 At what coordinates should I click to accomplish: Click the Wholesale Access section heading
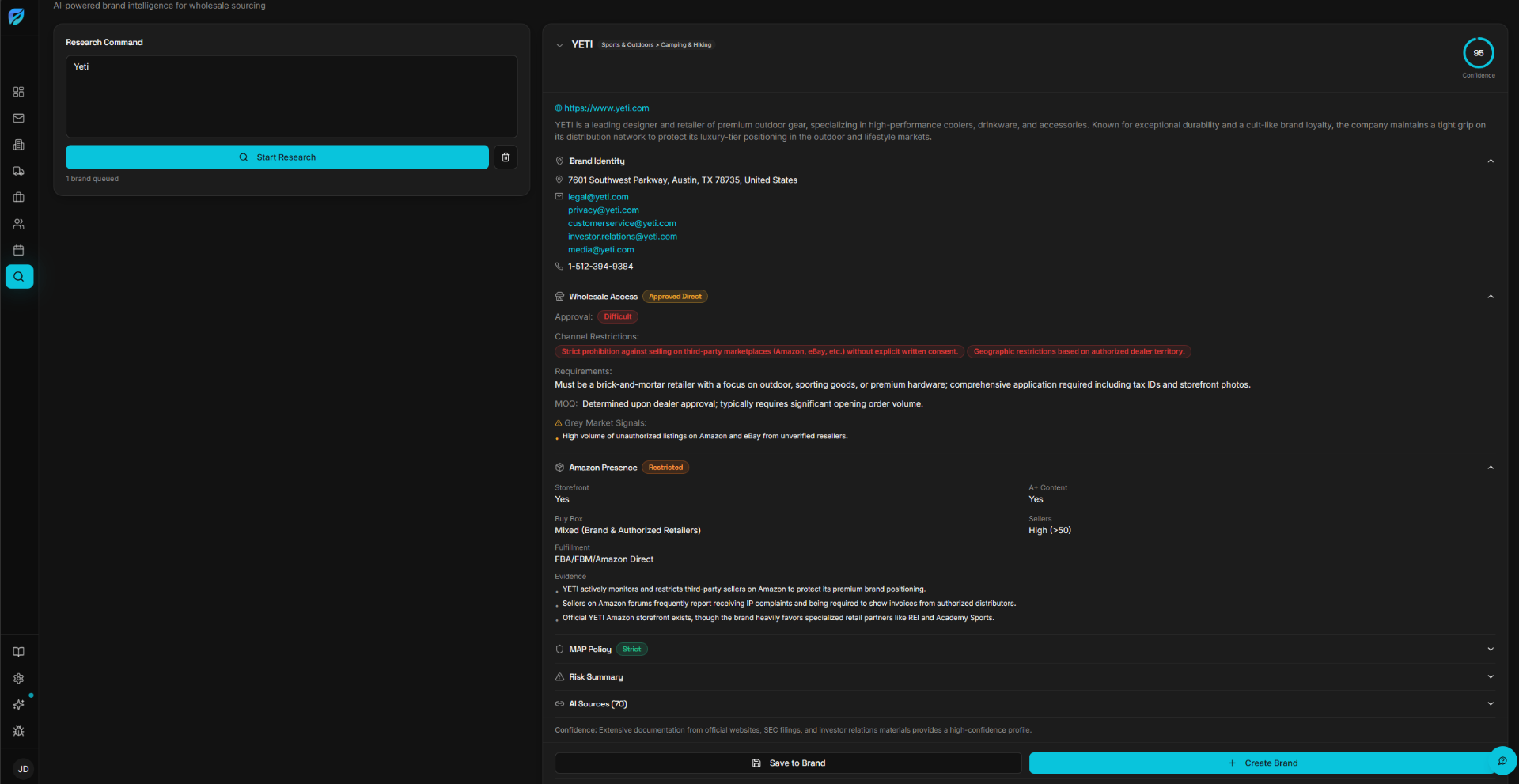[x=603, y=297]
